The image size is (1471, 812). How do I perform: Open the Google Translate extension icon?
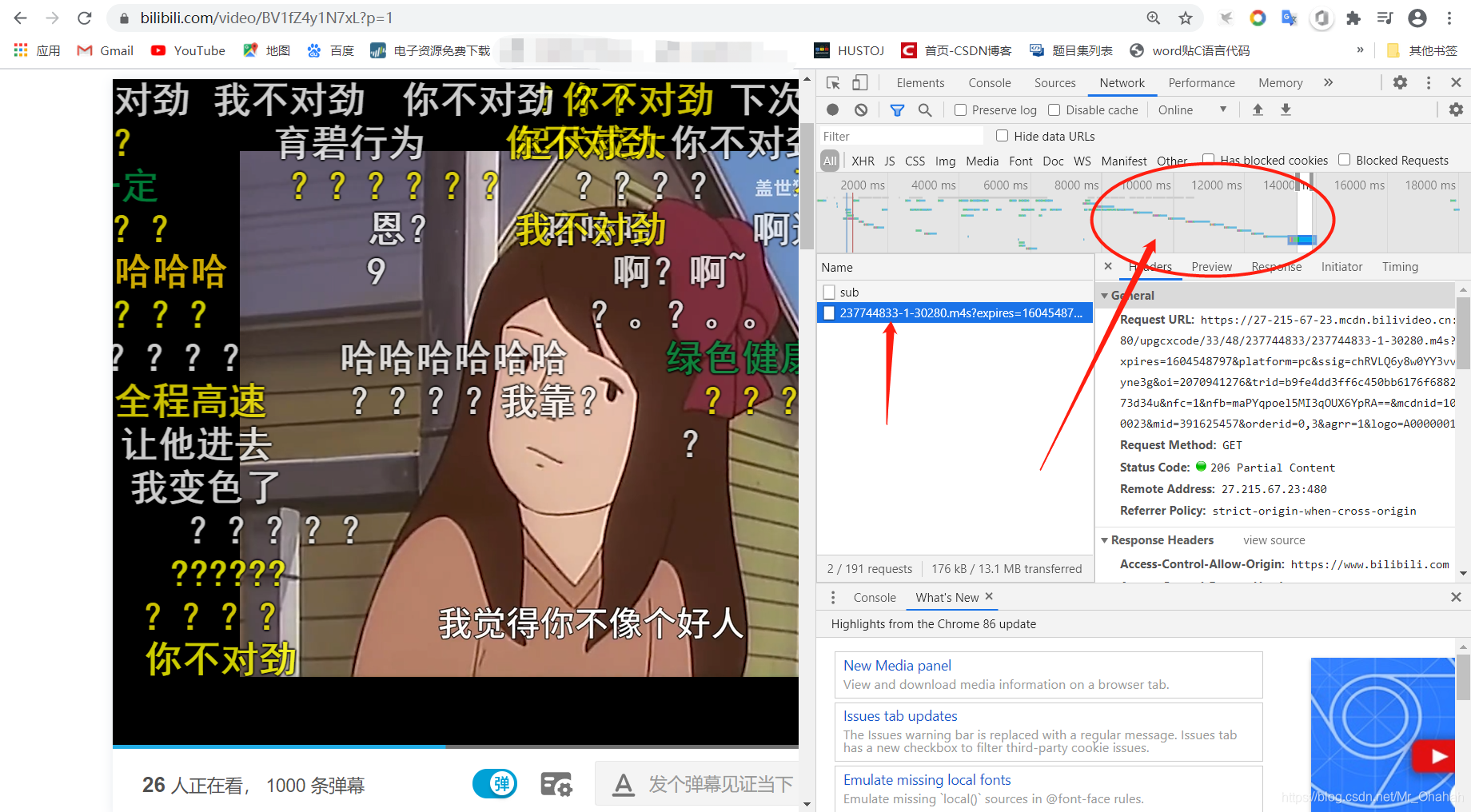(1290, 18)
